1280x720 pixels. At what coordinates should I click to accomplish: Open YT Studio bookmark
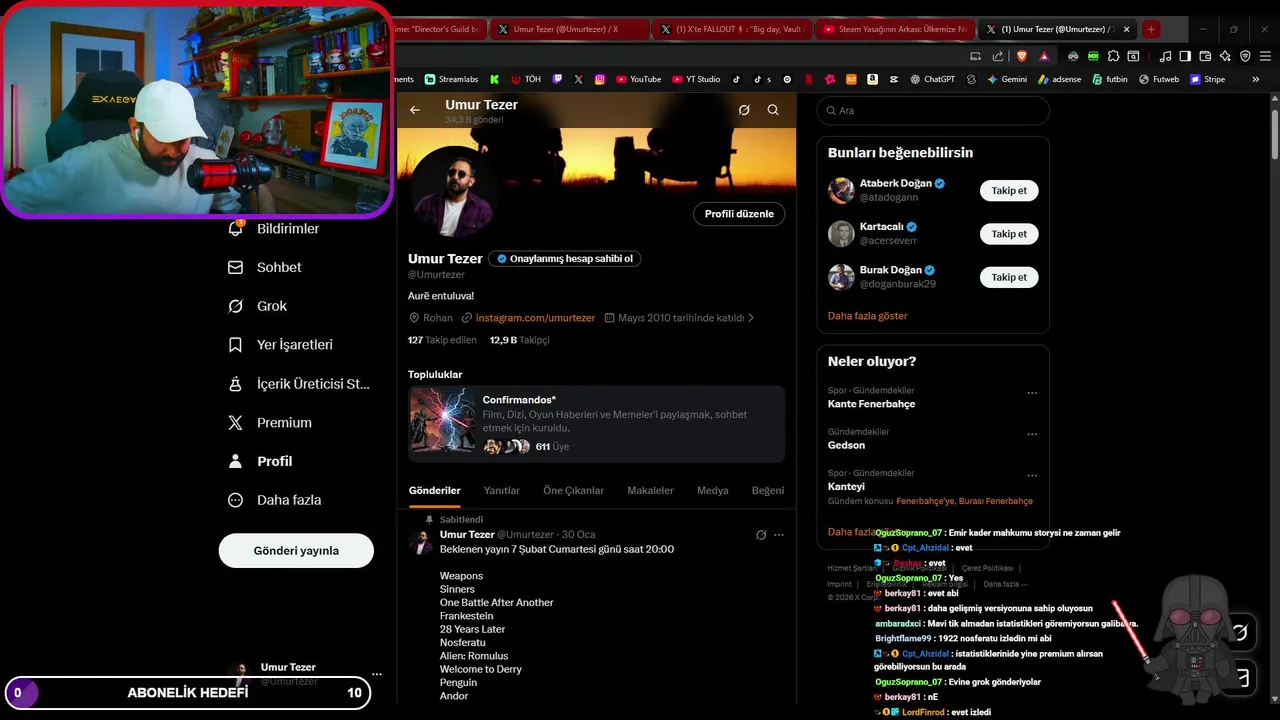click(x=696, y=79)
